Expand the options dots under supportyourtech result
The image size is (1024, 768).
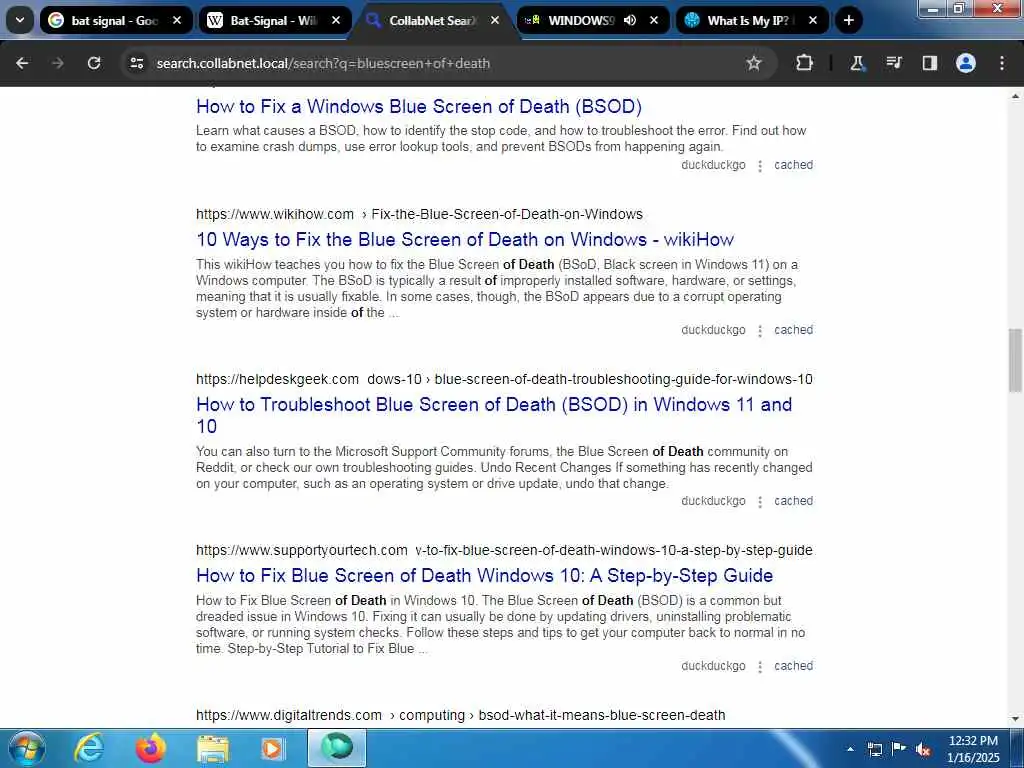[x=760, y=667]
